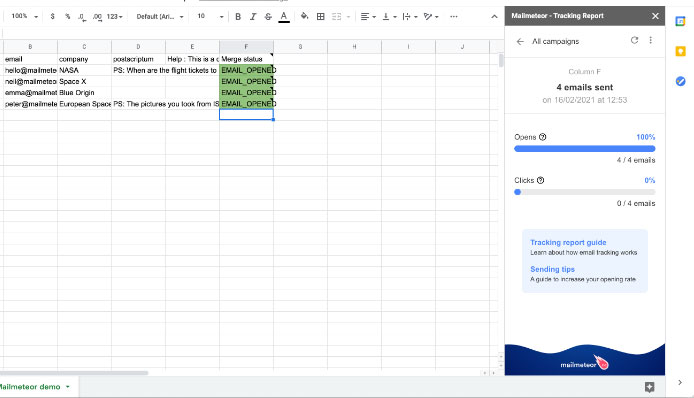The height and width of the screenshot is (398, 694).
Task: Open Mailmeteor demo tab menu arrow
Action: click(x=68, y=386)
